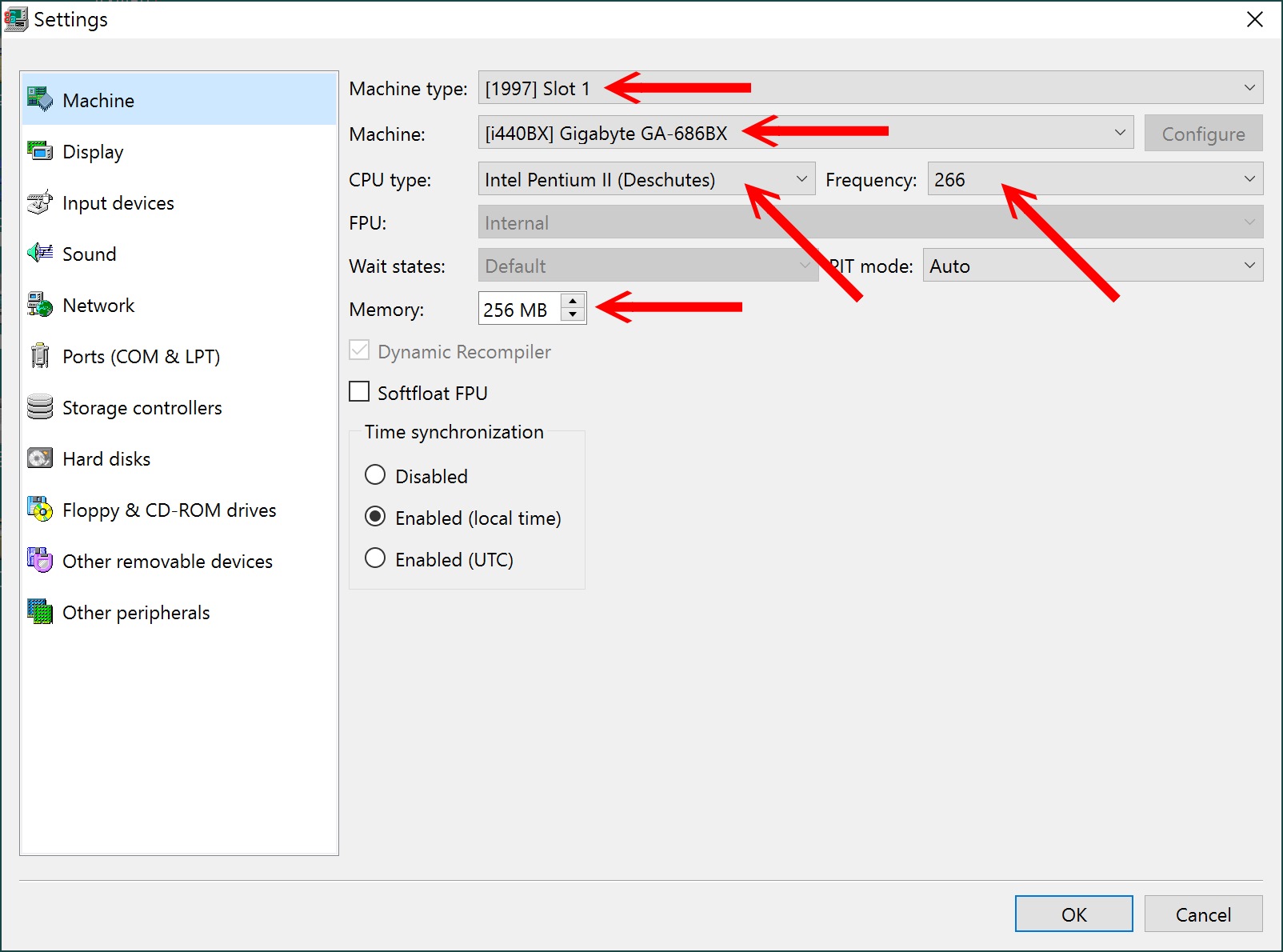Switch to the Display settings page
This screenshot has height=952, width=1283.
(x=179, y=151)
